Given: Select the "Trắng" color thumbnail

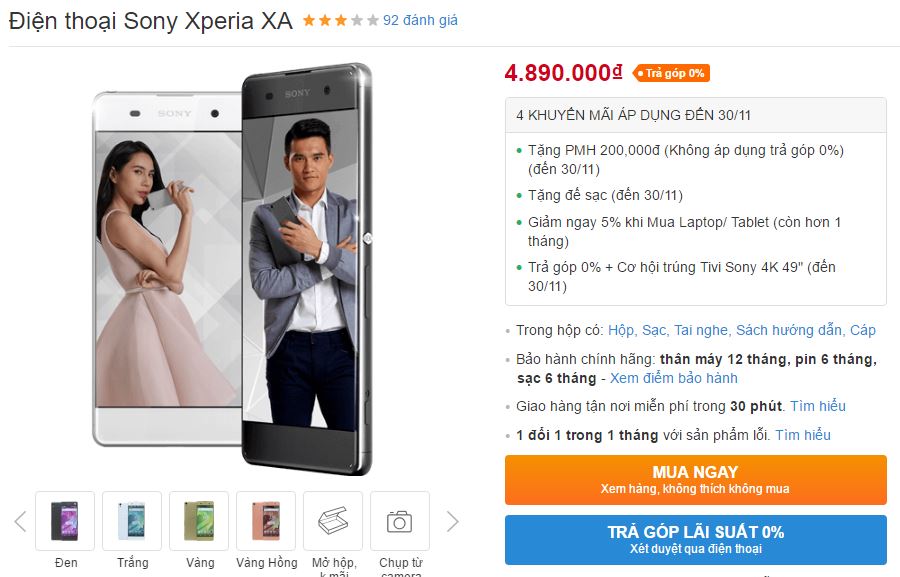Looking at the screenshot, I should point(132,521).
